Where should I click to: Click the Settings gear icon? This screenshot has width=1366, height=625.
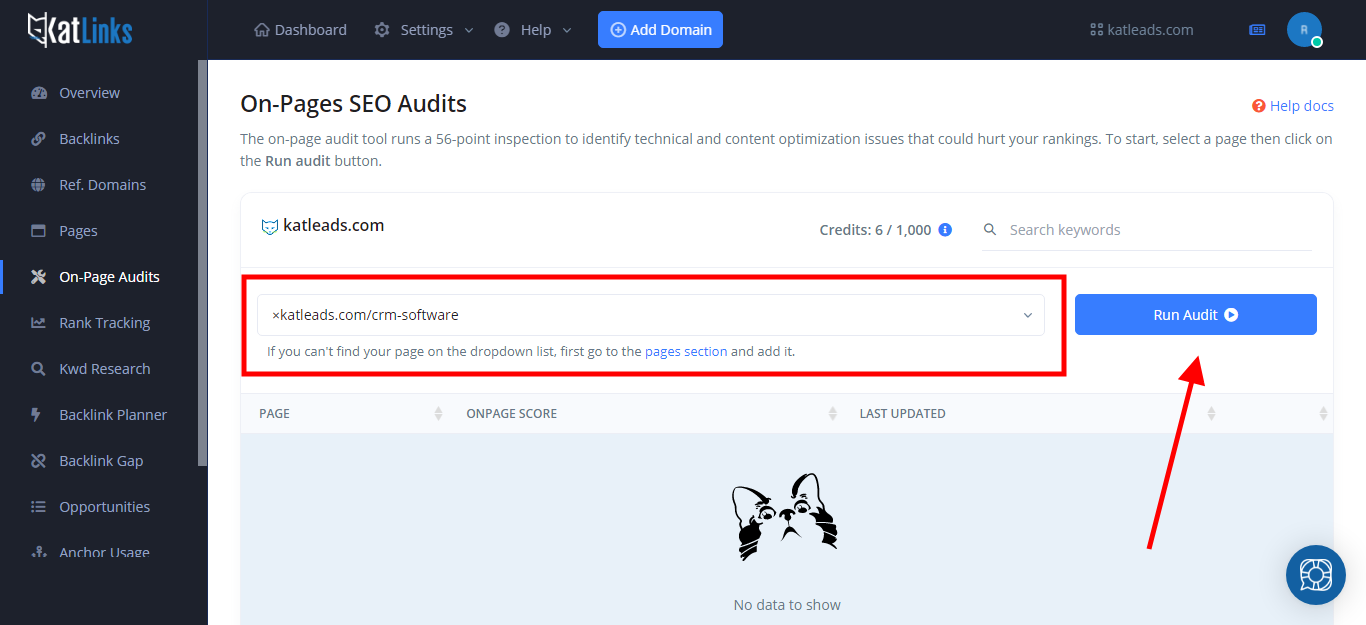click(x=382, y=30)
